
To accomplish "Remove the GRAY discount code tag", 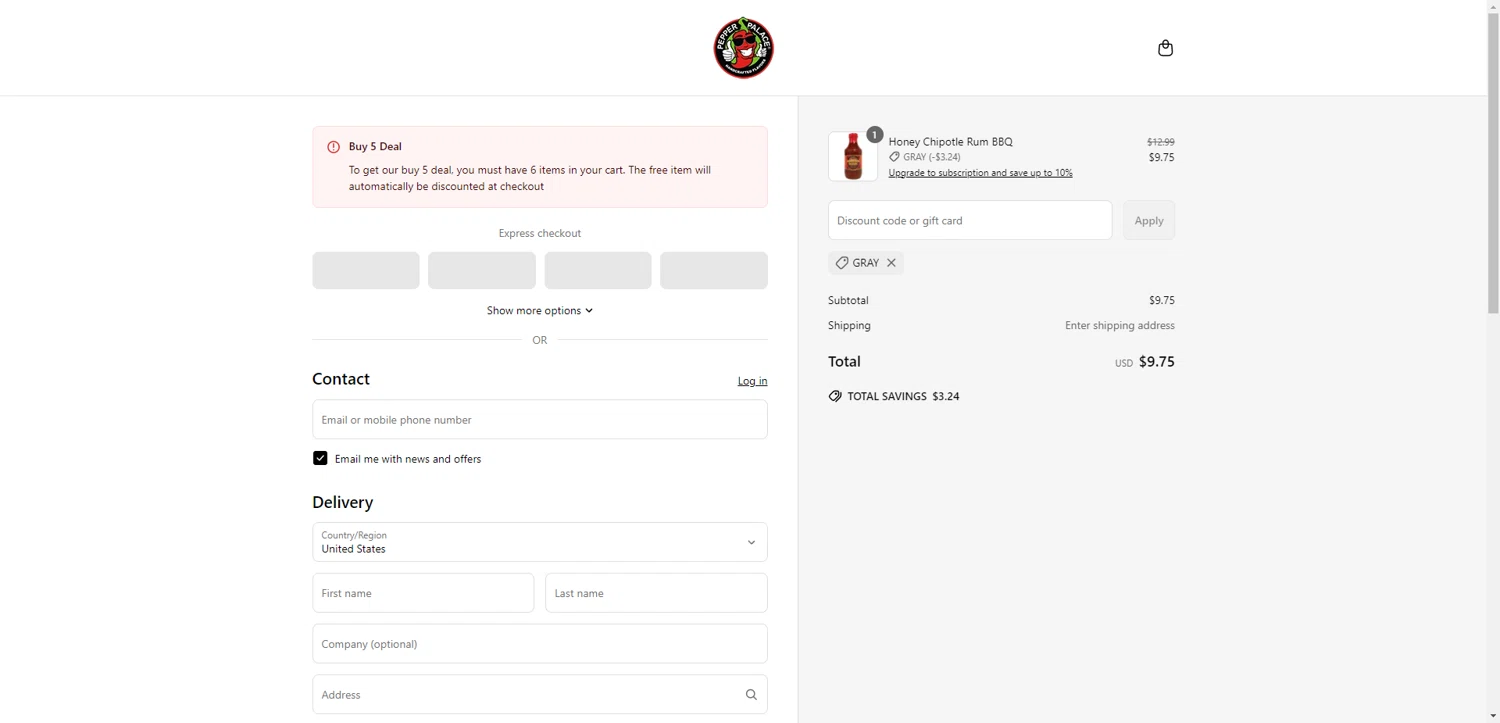I will [891, 263].
